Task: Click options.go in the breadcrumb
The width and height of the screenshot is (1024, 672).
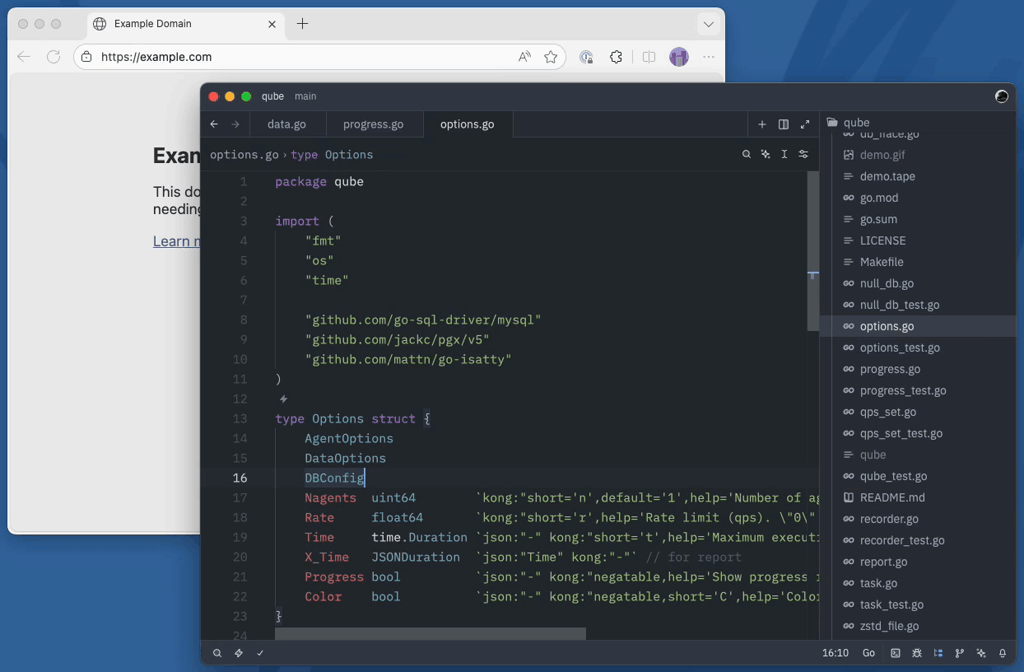Action: 244,154
